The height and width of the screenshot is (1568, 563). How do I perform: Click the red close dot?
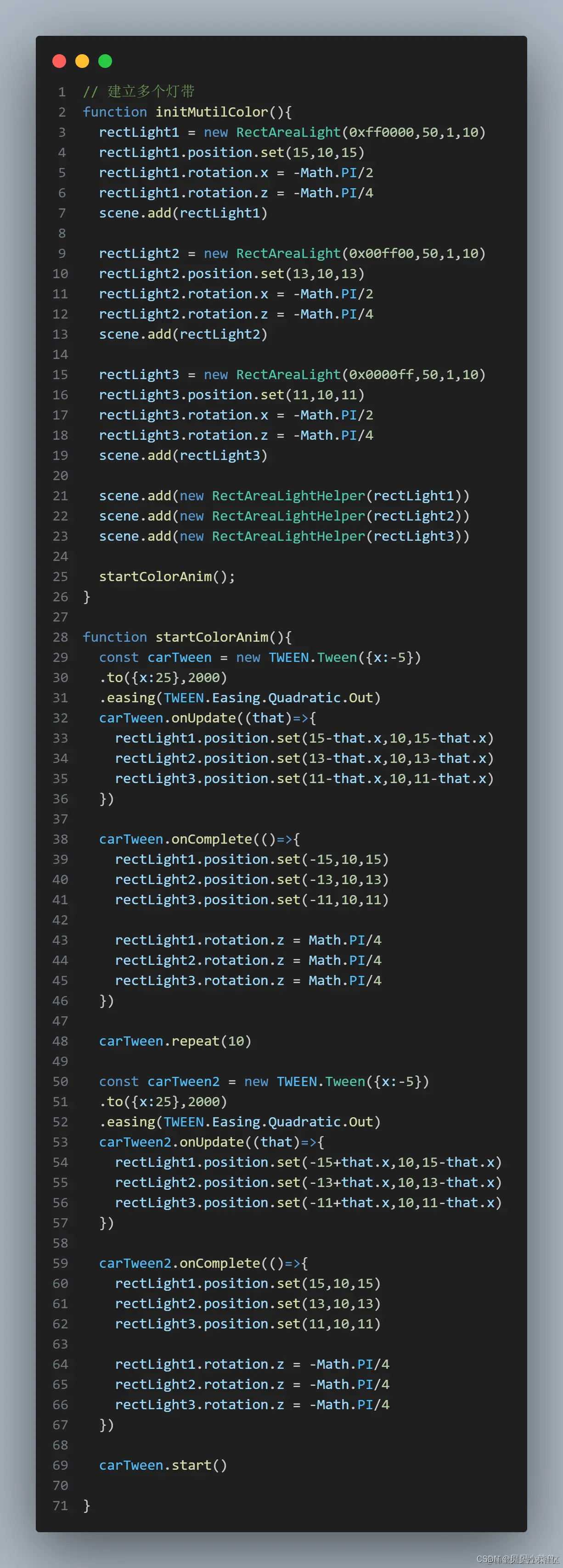point(59,61)
